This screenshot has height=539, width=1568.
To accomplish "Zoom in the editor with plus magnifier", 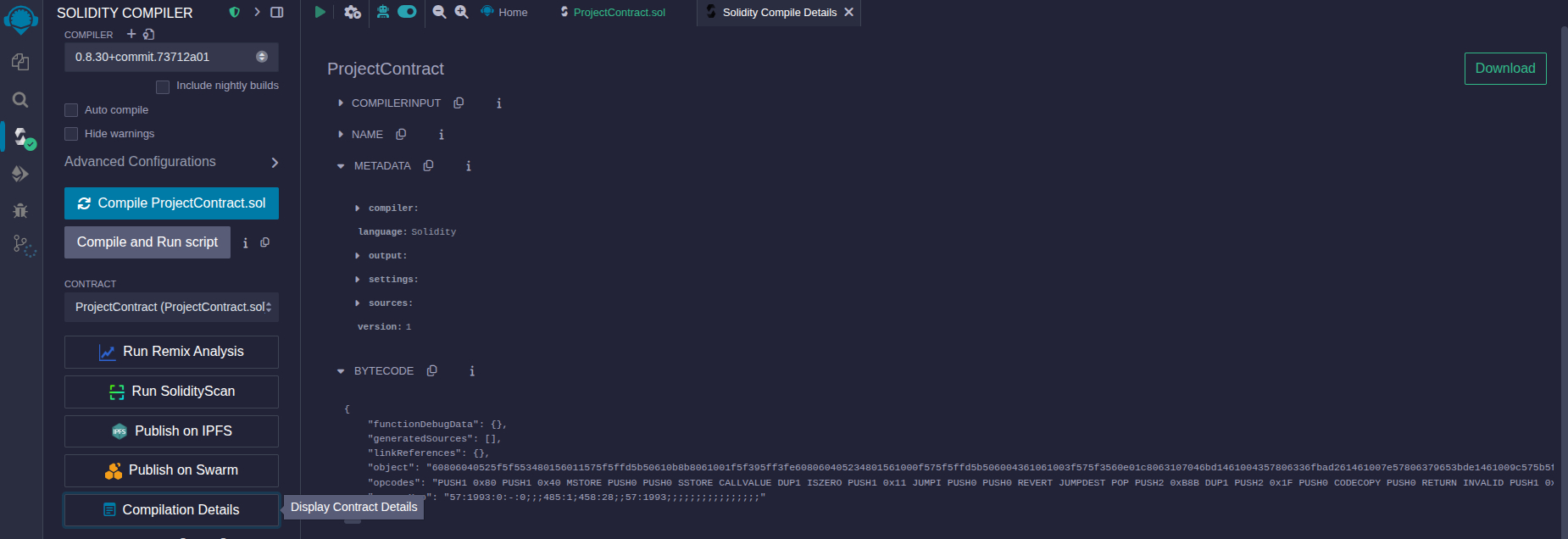I will point(462,12).
